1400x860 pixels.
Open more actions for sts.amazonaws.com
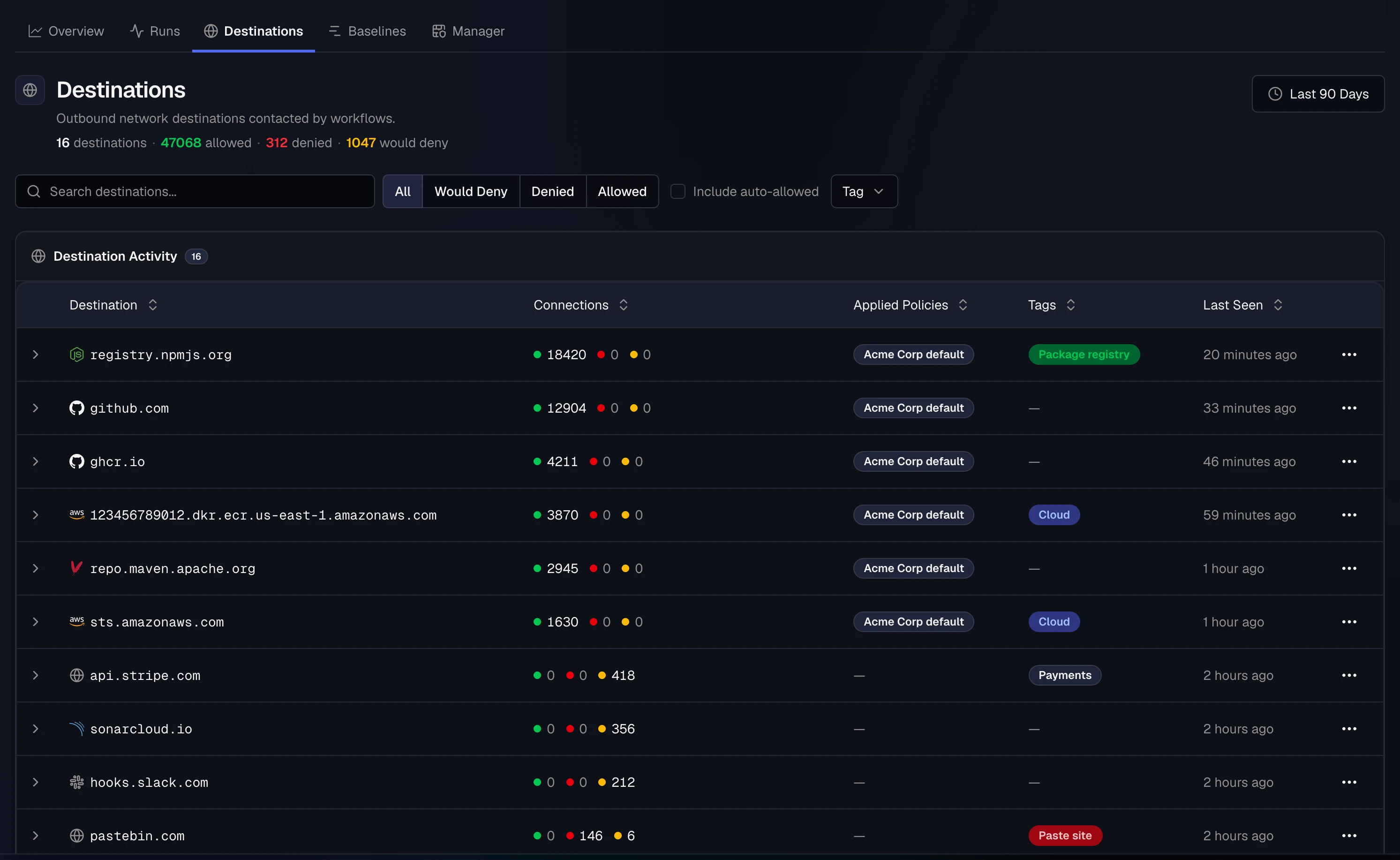1349,622
